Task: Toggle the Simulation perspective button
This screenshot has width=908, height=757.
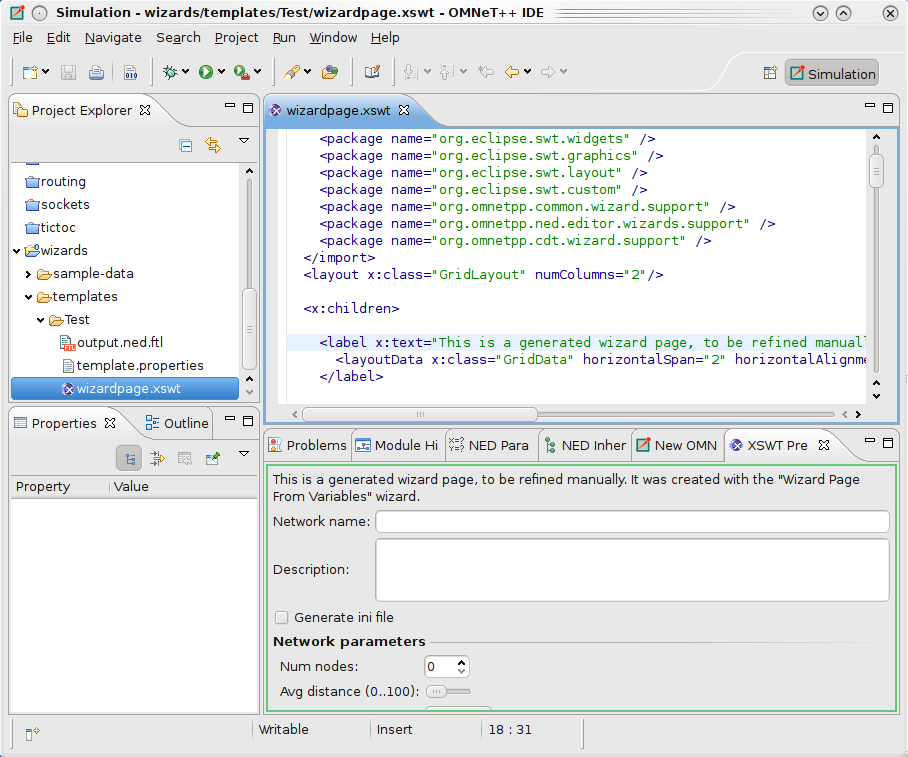Action: point(832,74)
